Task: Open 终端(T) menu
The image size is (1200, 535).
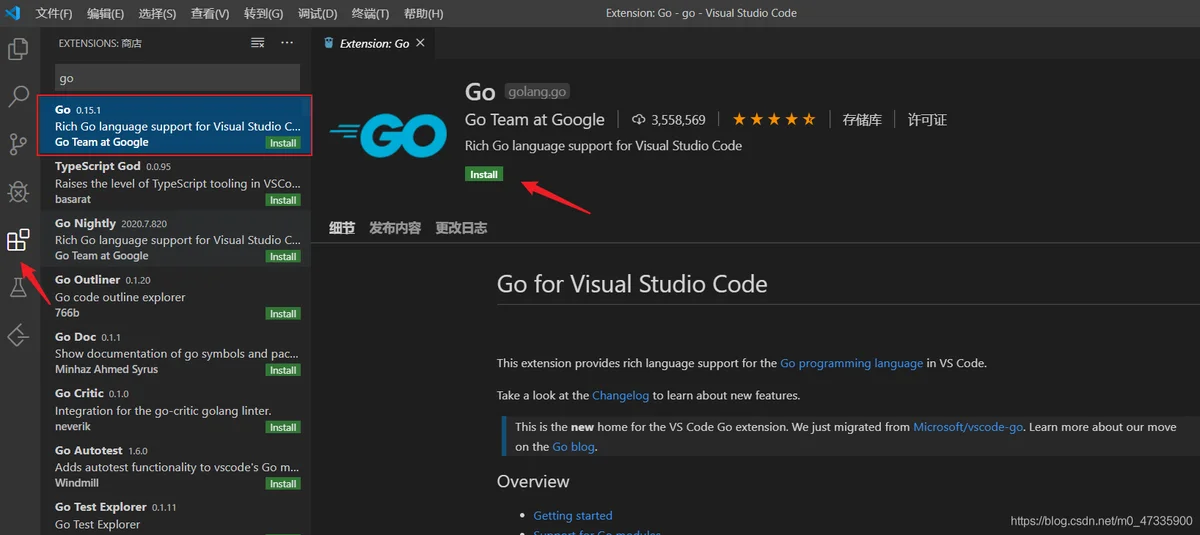Action: [x=371, y=14]
